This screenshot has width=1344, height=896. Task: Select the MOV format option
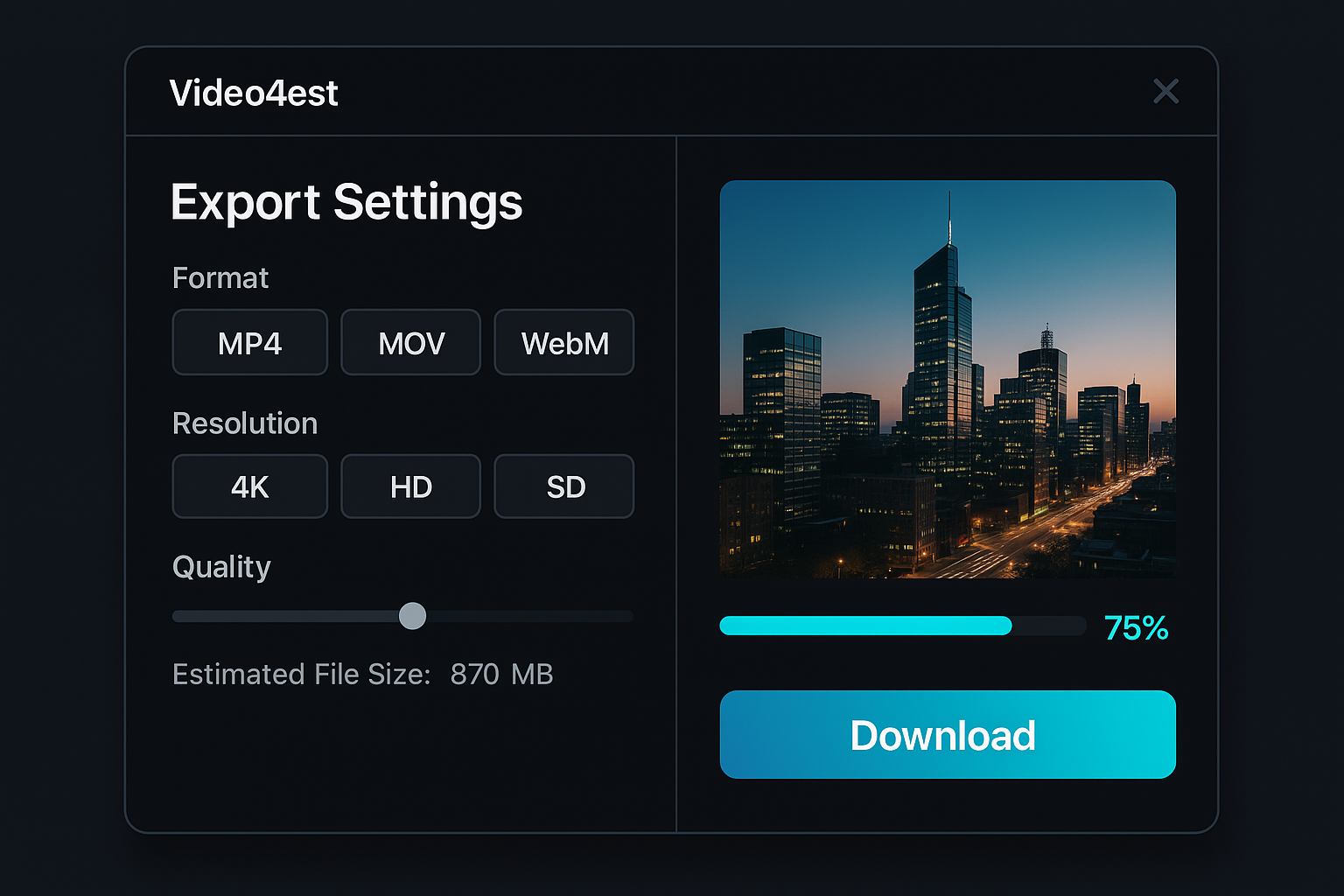pyautogui.click(x=410, y=342)
